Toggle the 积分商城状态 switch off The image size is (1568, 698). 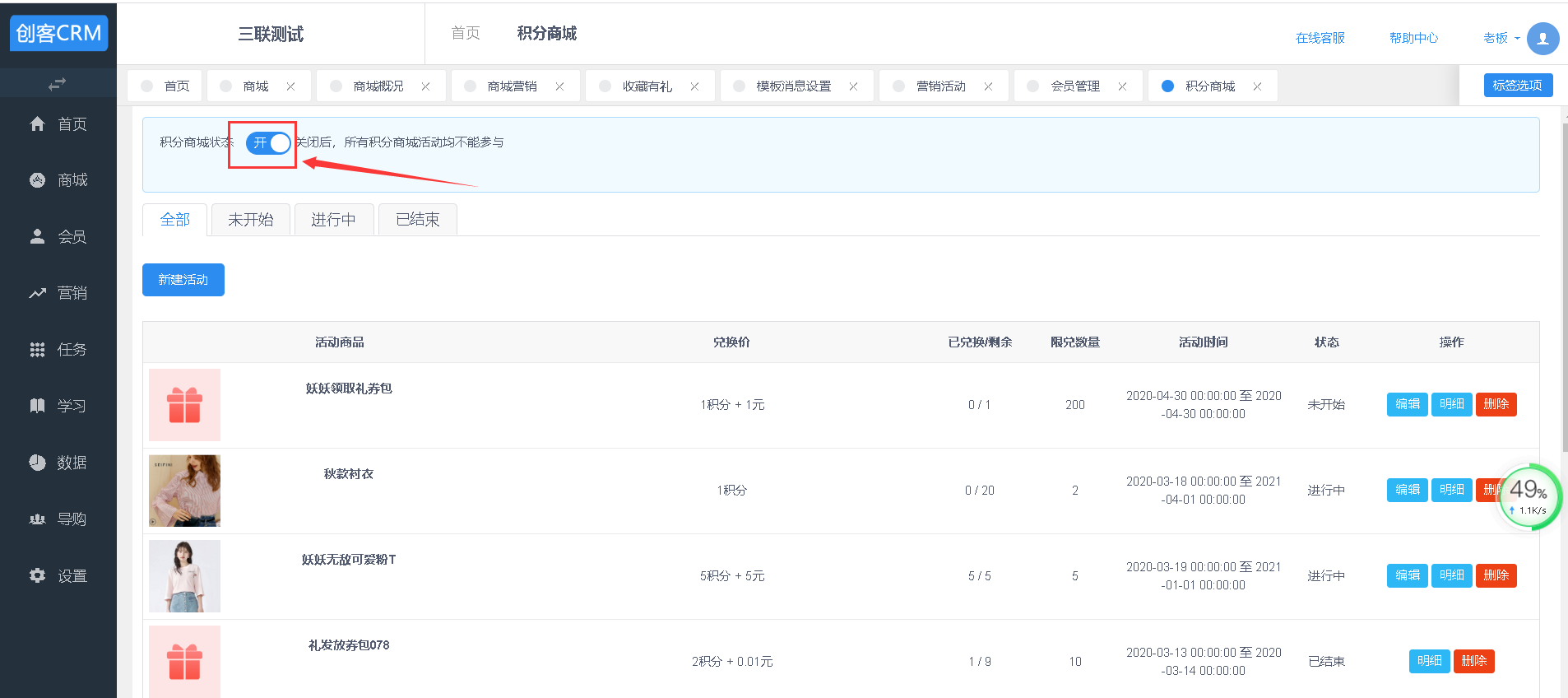click(x=268, y=143)
